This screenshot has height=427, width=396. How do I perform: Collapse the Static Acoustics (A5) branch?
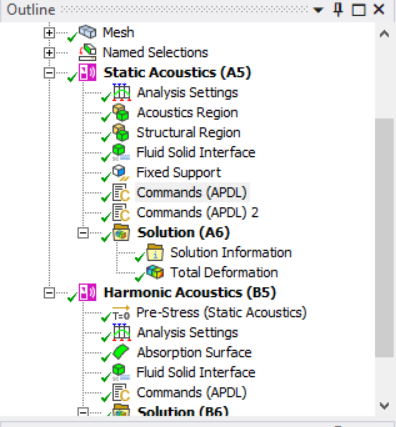pyautogui.click(x=49, y=73)
